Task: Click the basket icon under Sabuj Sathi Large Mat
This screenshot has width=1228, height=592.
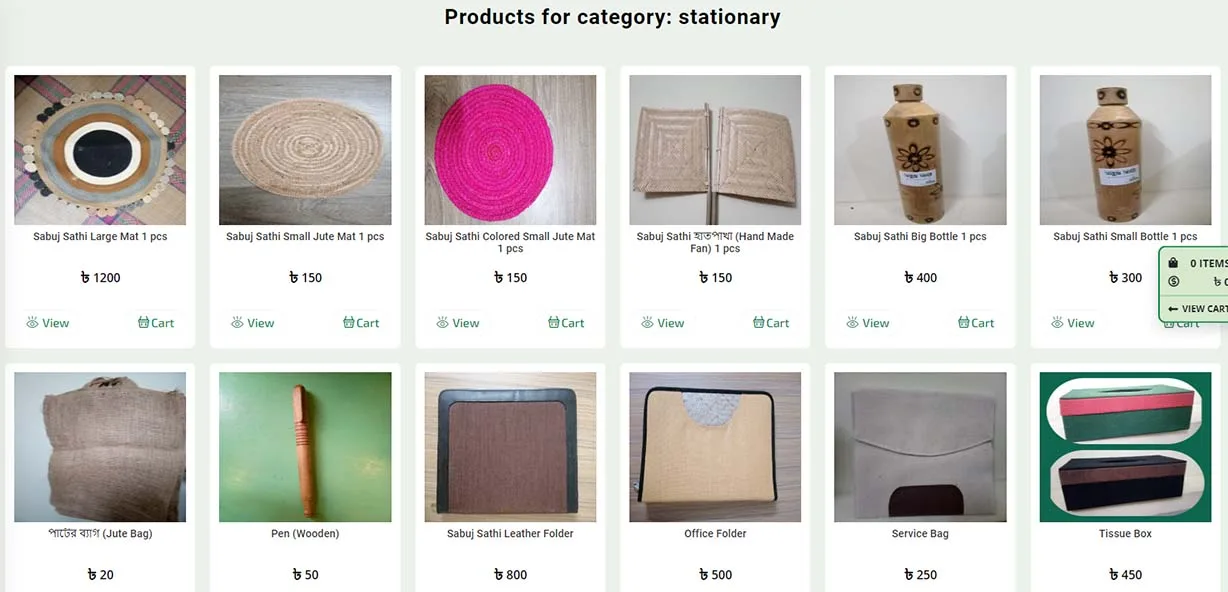Action: (x=143, y=322)
